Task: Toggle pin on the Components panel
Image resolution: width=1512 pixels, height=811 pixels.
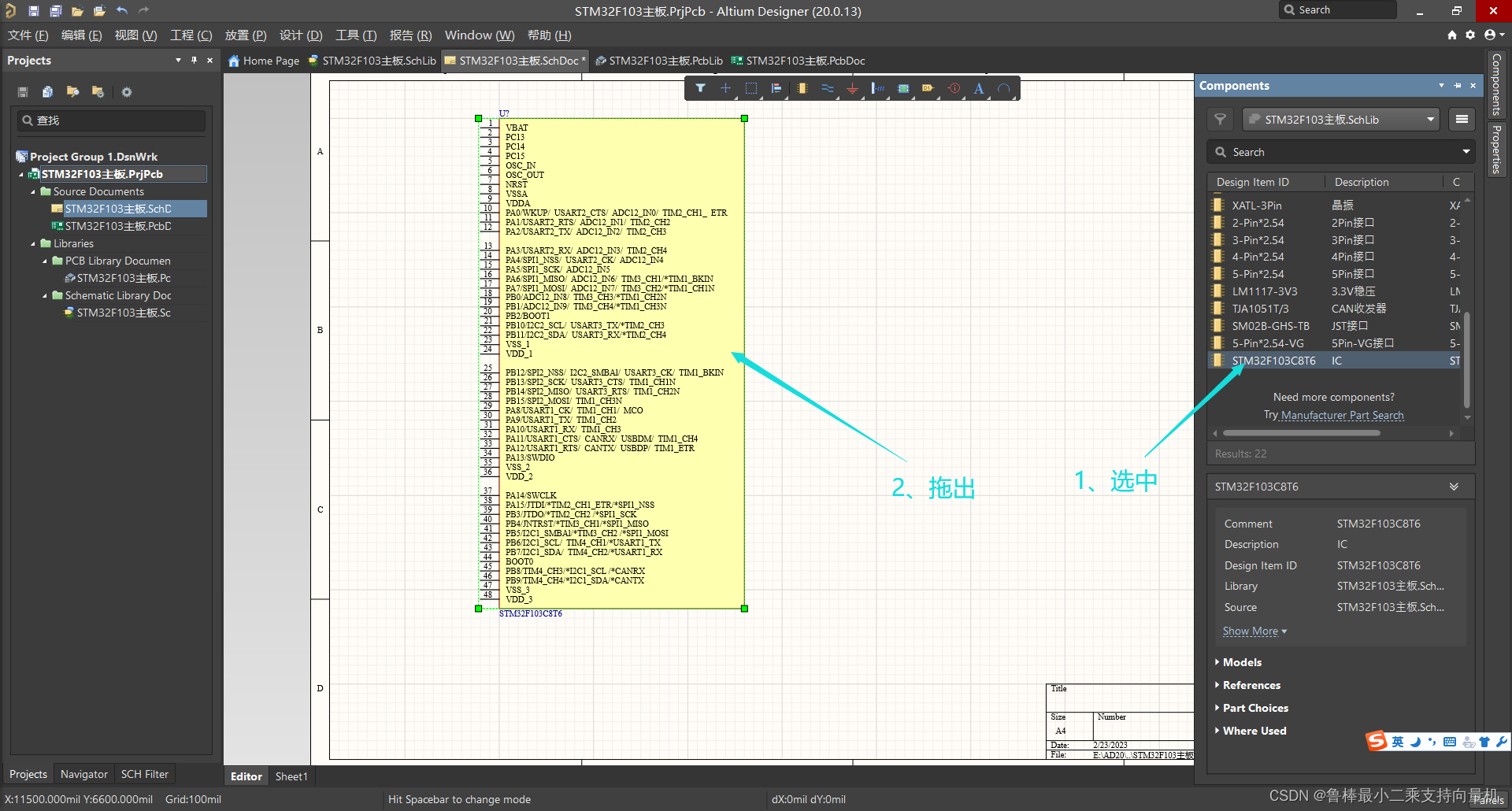Action: [1458, 86]
